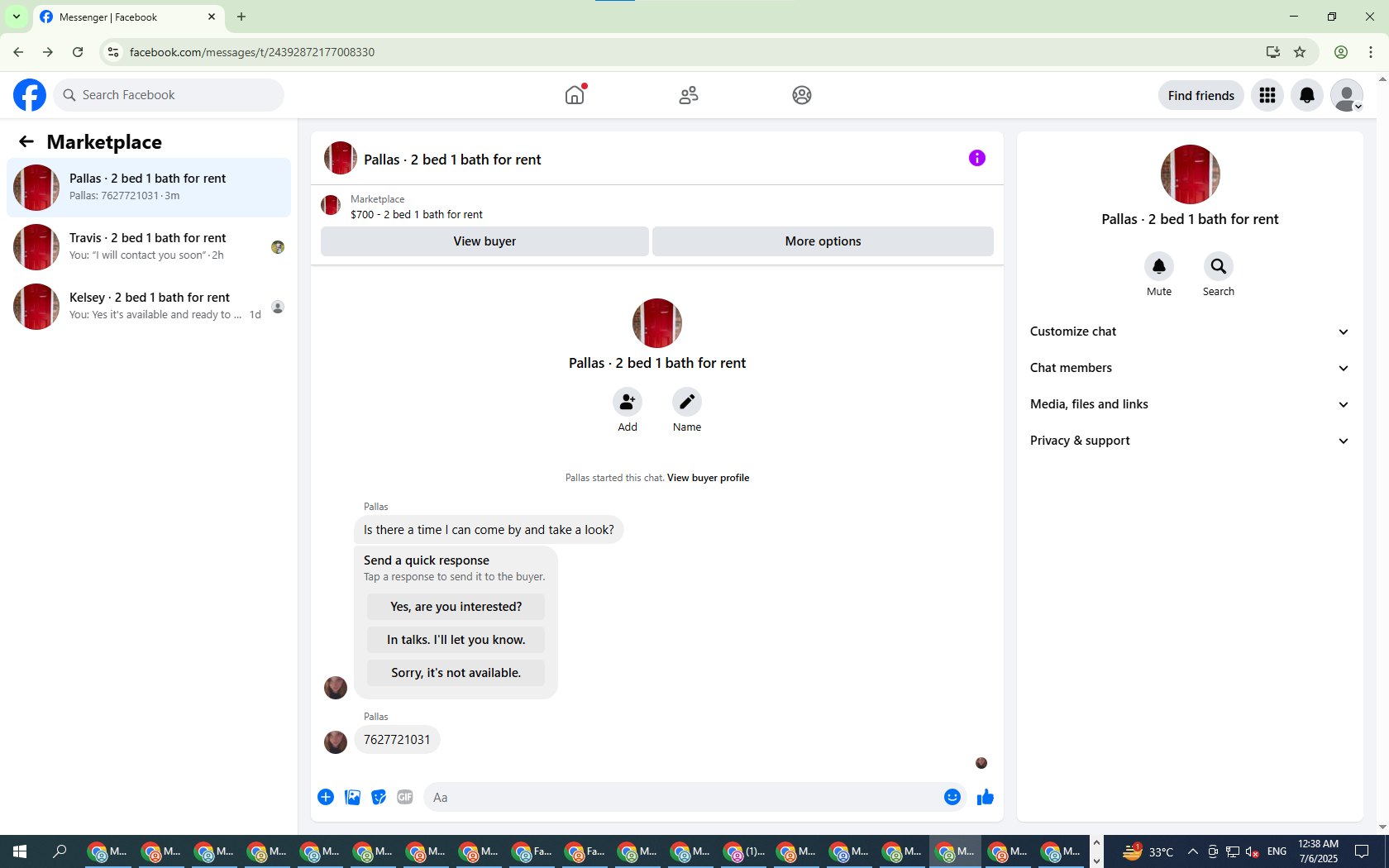Click the taskbar volume muted icon
This screenshot has width=1389, height=868.
click(1253, 851)
